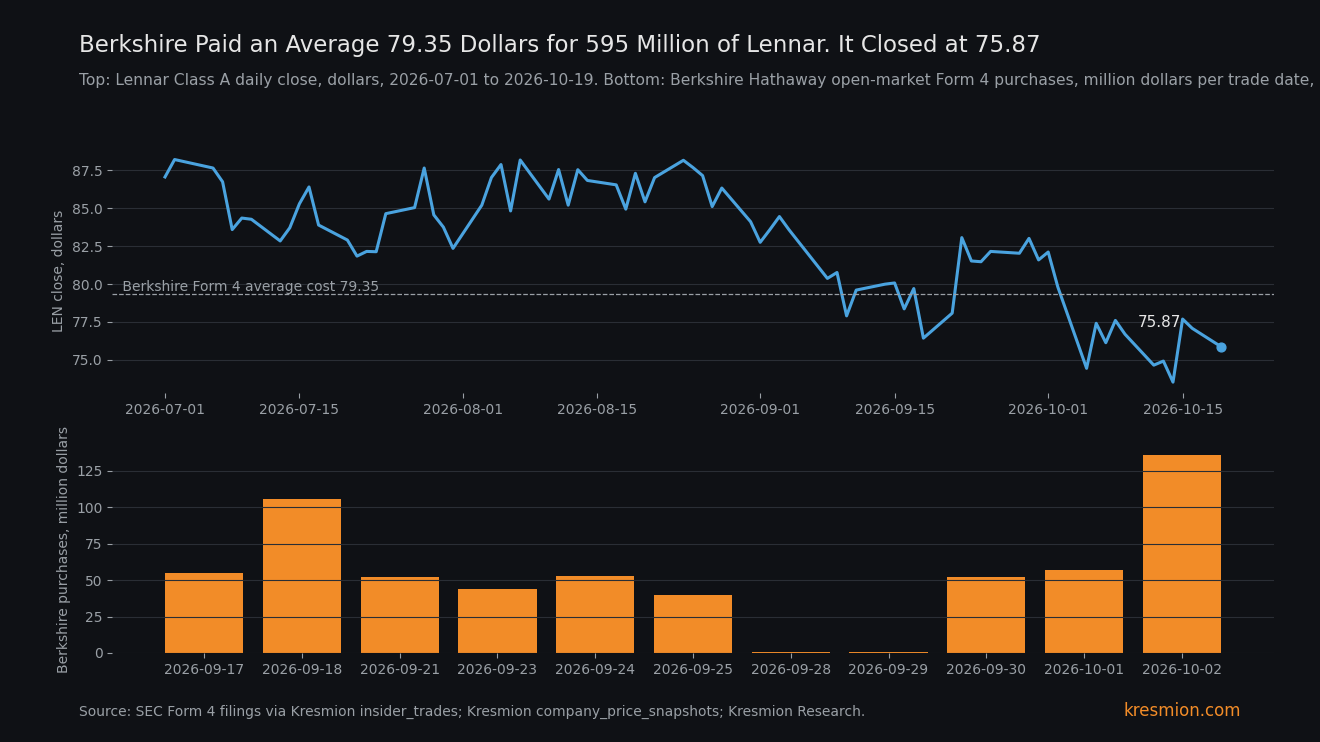Click the 2026-08-01 tick label on the price chart
Viewport: 1320px width, 742px height.
[x=463, y=410]
